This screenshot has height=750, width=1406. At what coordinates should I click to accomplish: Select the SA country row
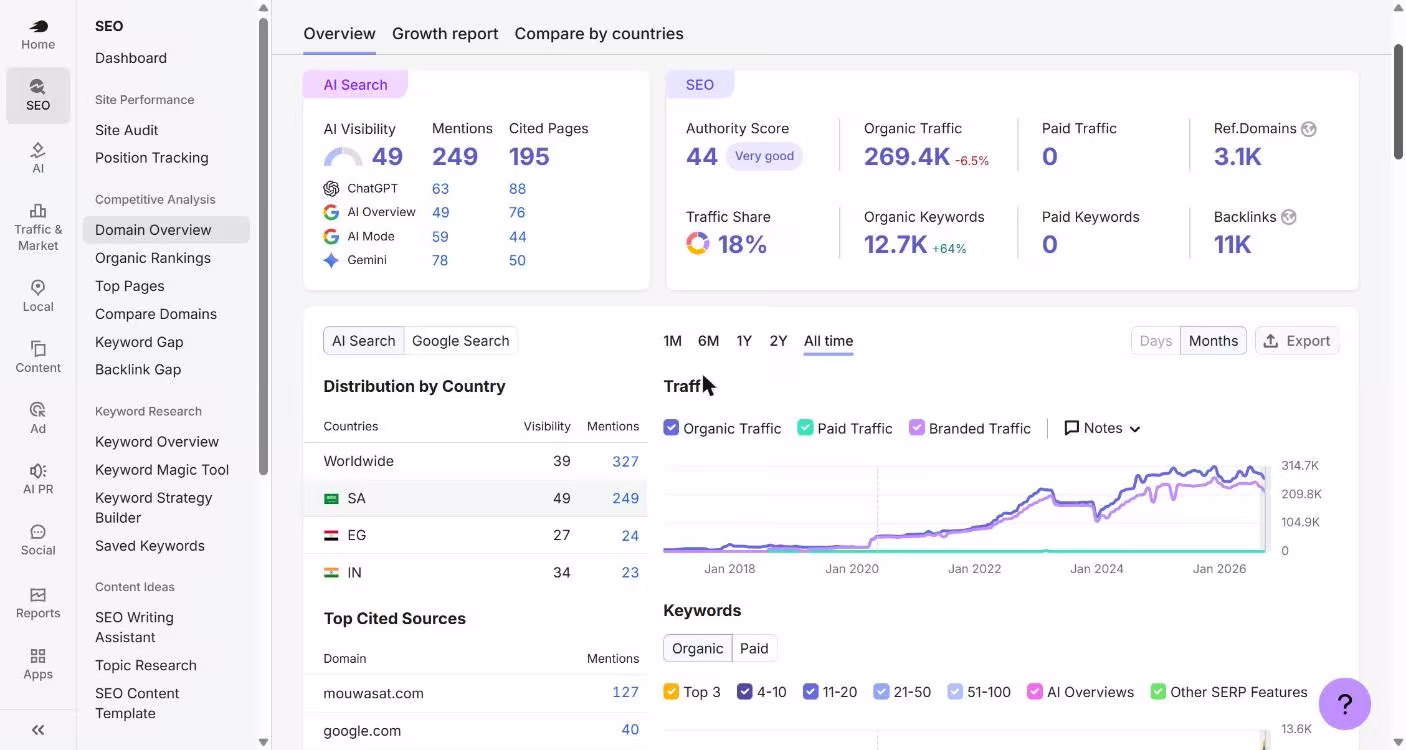point(476,498)
